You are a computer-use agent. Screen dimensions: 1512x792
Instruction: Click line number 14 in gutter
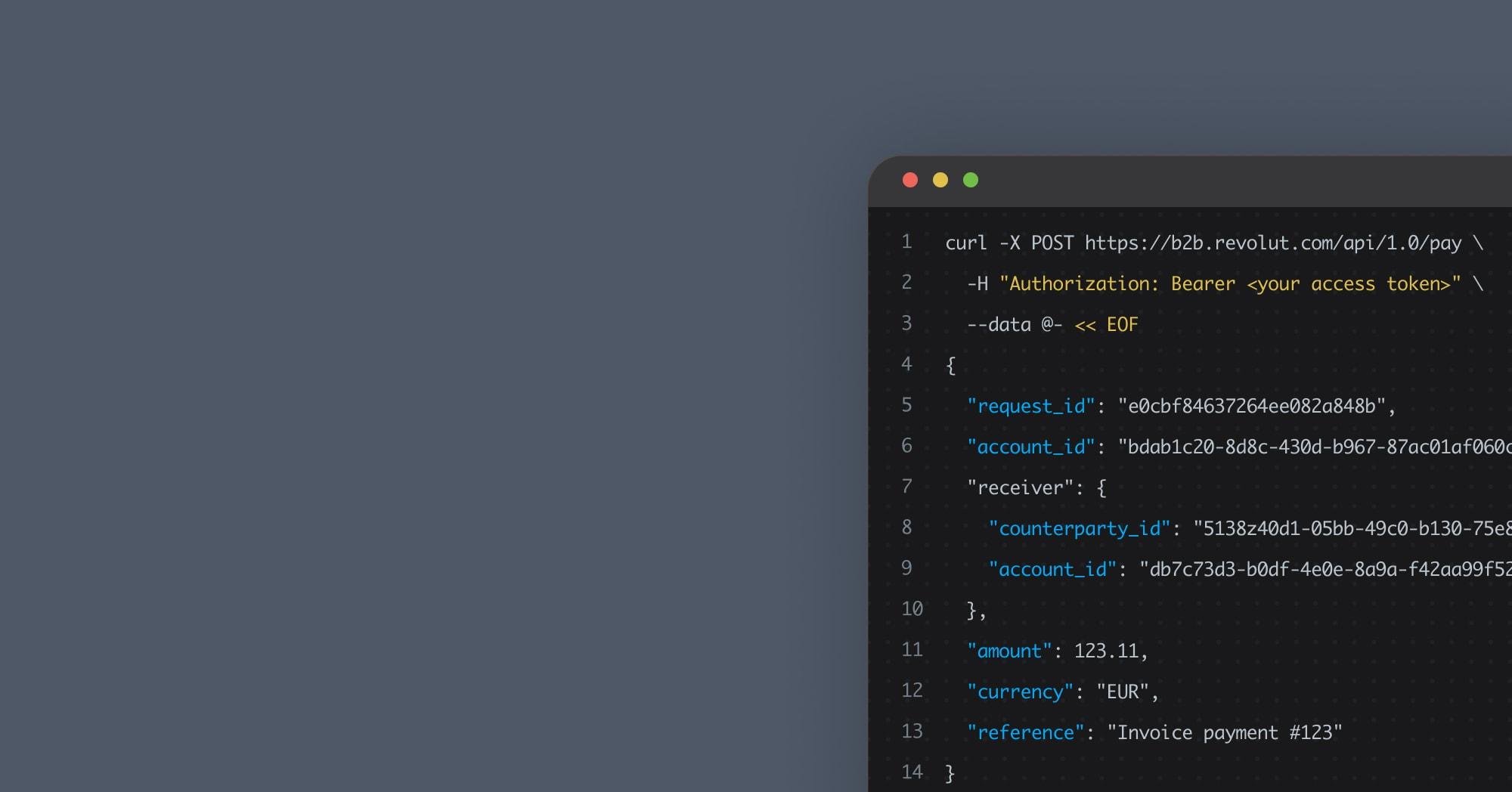pos(912,772)
